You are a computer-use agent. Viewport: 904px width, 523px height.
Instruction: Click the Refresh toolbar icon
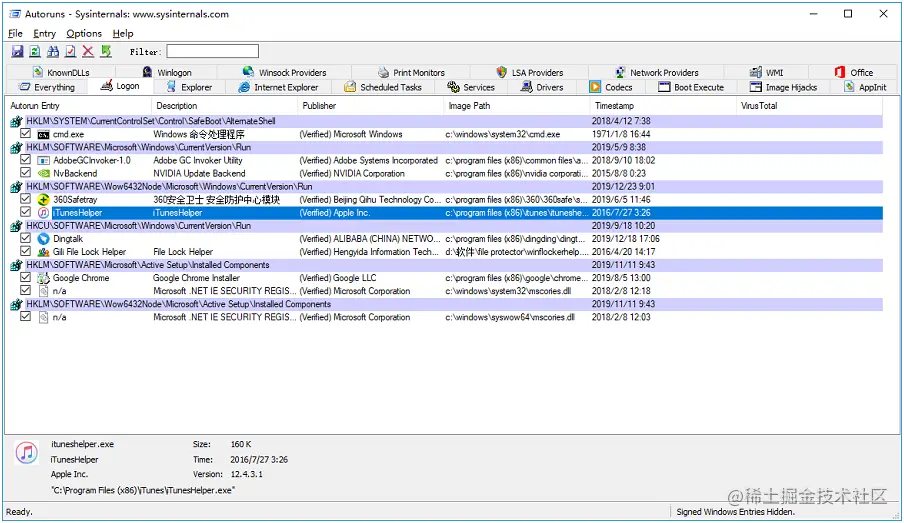click(35, 51)
